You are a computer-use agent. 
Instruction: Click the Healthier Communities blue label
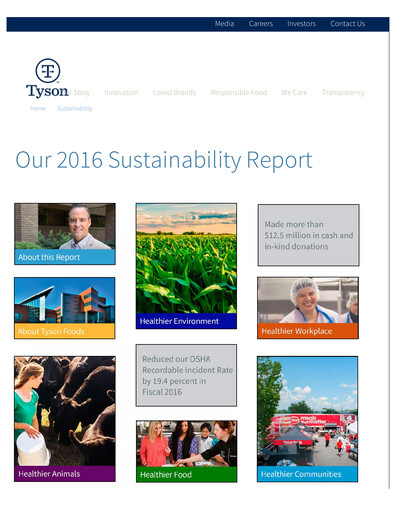(307, 474)
